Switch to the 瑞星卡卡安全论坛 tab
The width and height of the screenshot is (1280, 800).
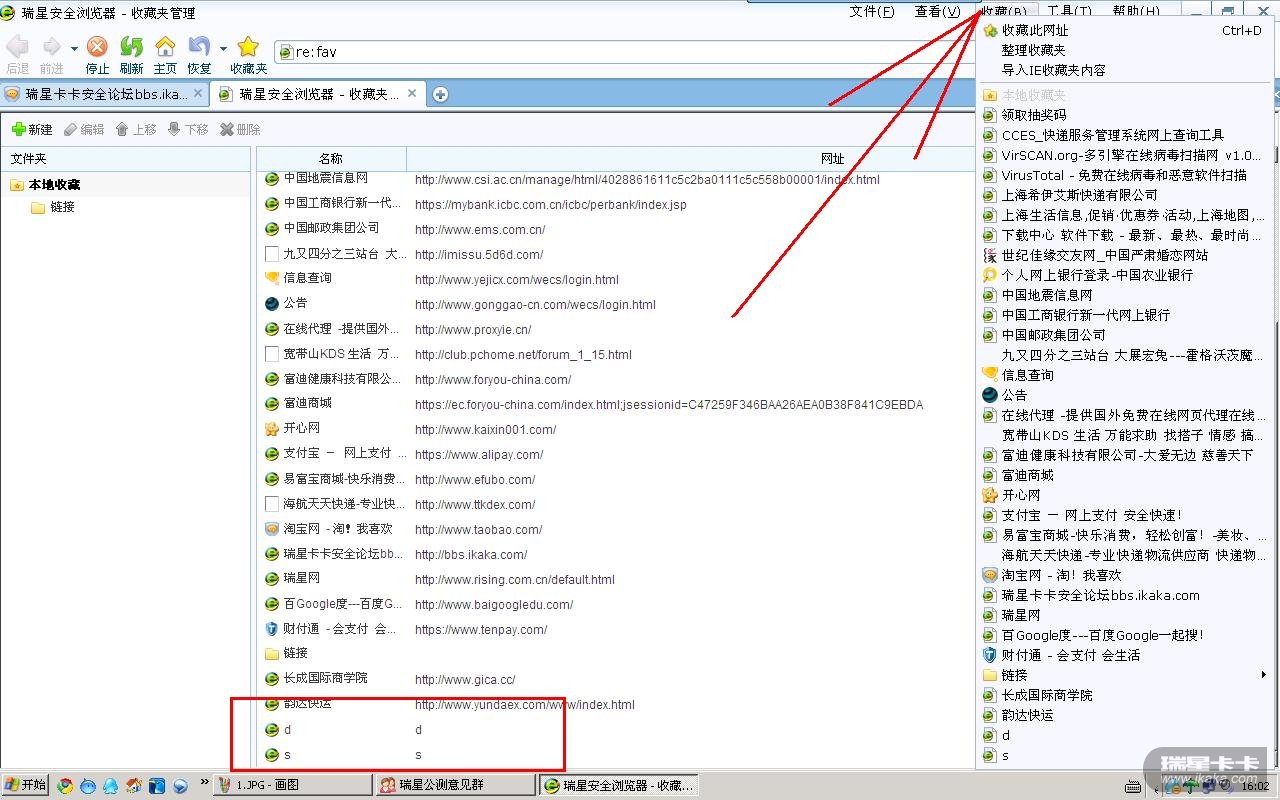pos(104,93)
